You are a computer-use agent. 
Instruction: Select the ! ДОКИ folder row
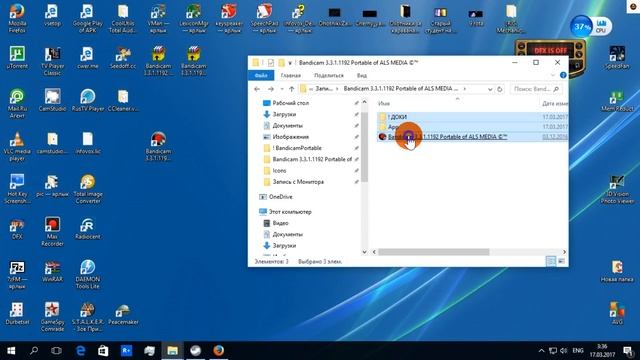coord(472,117)
